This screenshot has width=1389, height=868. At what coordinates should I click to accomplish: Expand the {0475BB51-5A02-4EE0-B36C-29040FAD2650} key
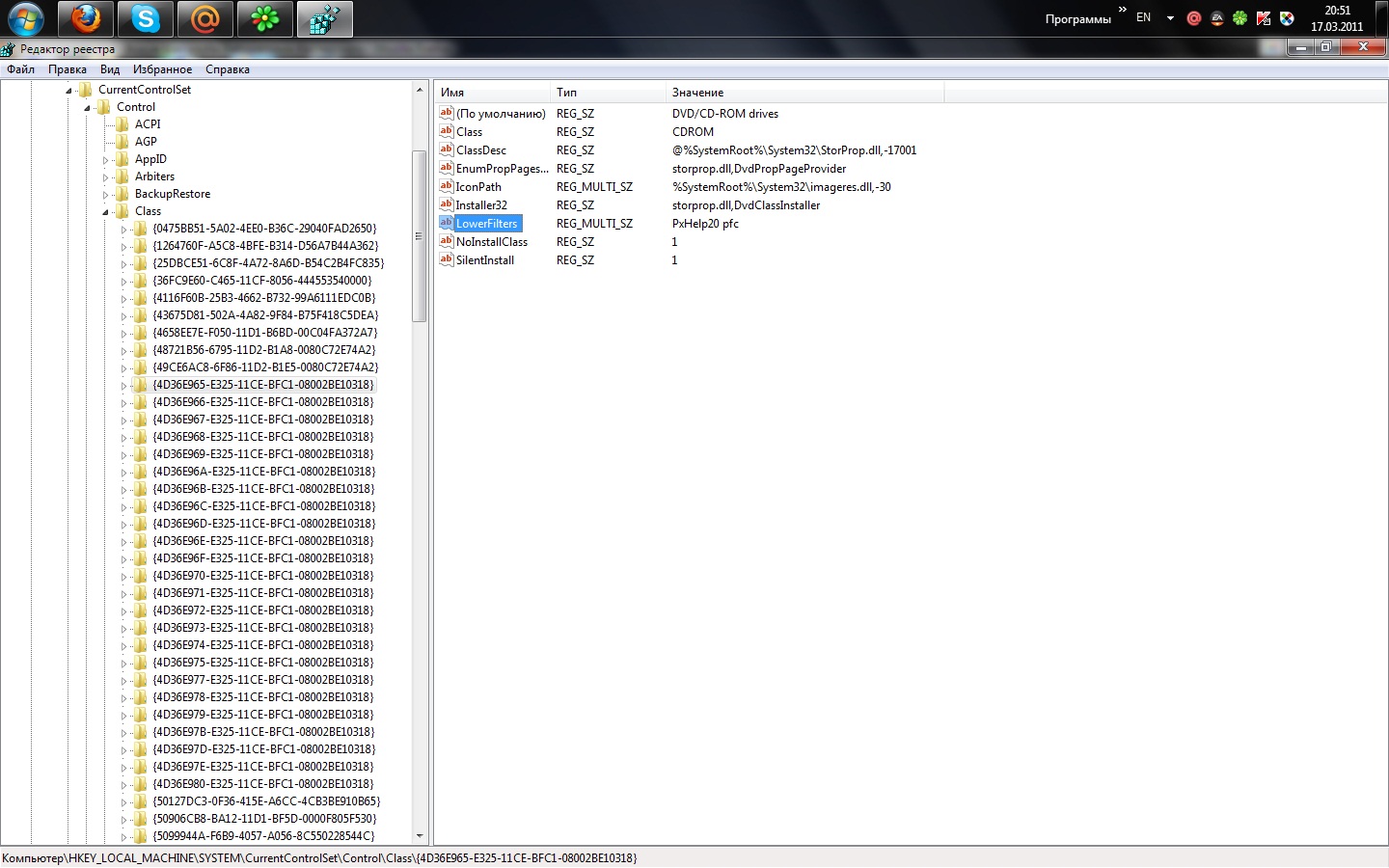coord(123,230)
